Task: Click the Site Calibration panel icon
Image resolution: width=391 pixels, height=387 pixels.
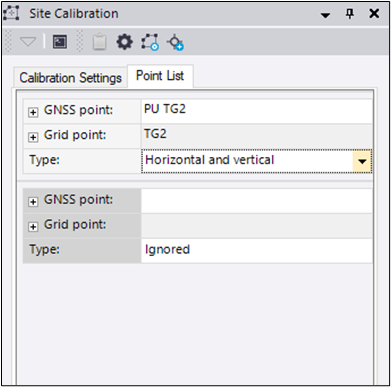Action: point(11,13)
